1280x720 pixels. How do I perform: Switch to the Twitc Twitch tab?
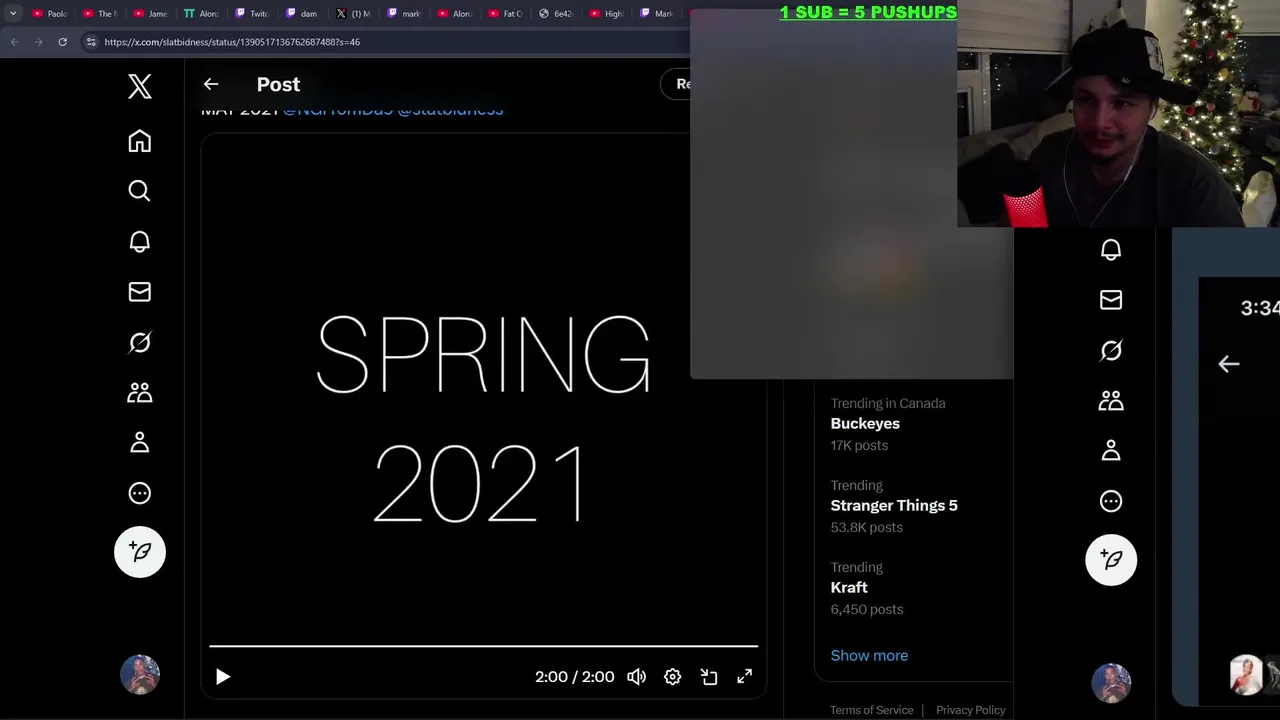[x=252, y=14]
